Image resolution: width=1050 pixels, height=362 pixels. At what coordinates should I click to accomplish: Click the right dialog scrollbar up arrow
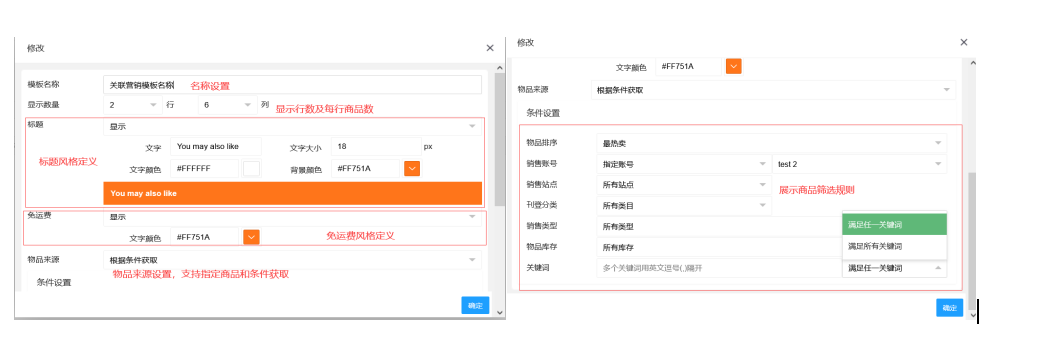pos(972,62)
